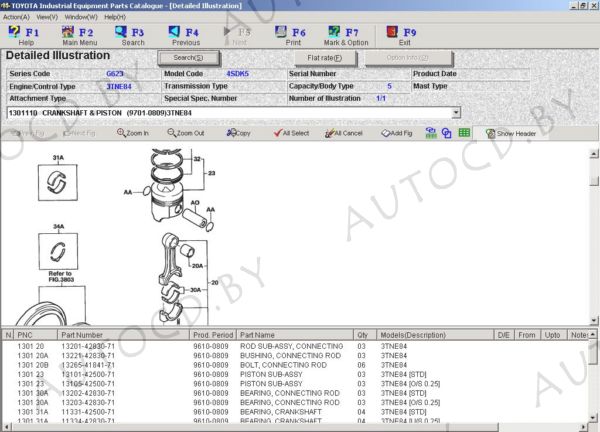Click Model Code value 4SDK5
Image resolution: width=600 pixels, height=432 pixels.
(x=238, y=73)
